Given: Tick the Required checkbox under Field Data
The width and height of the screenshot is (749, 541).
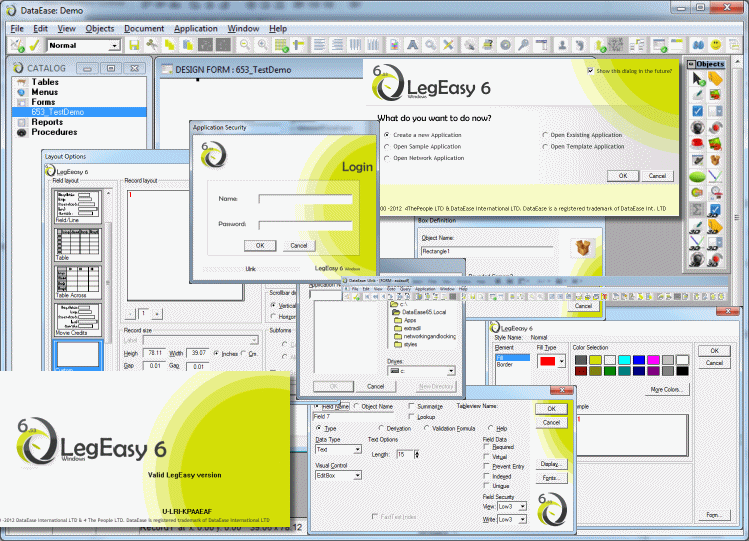Looking at the screenshot, I should [487, 447].
